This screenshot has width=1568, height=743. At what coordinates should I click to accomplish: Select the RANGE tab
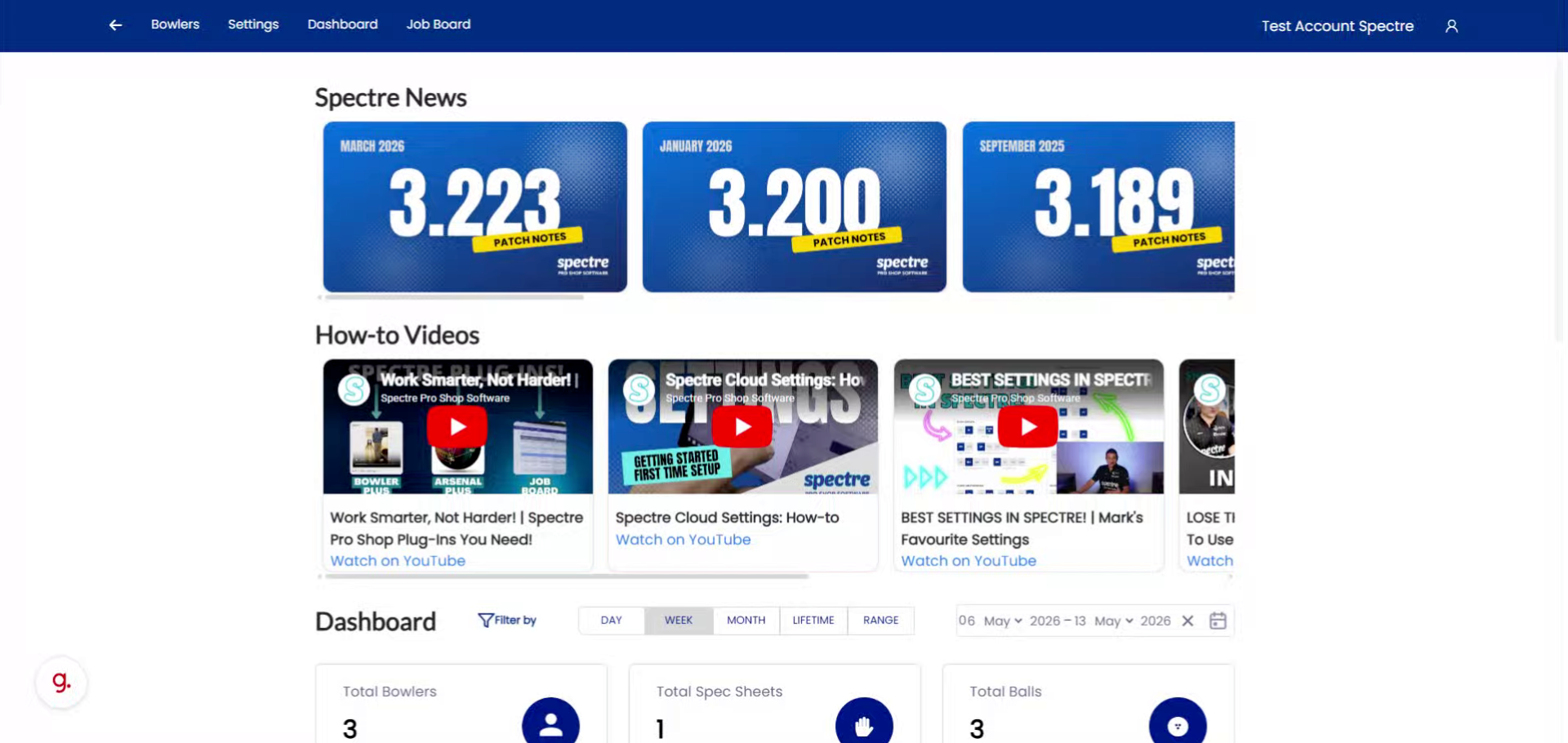pyautogui.click(x=880, y=621)
